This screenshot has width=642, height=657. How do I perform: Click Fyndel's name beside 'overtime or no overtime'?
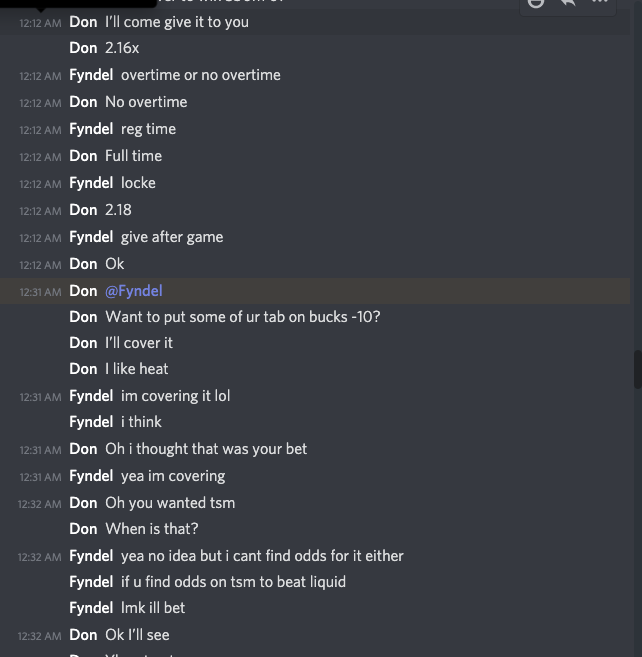[91, 75]
